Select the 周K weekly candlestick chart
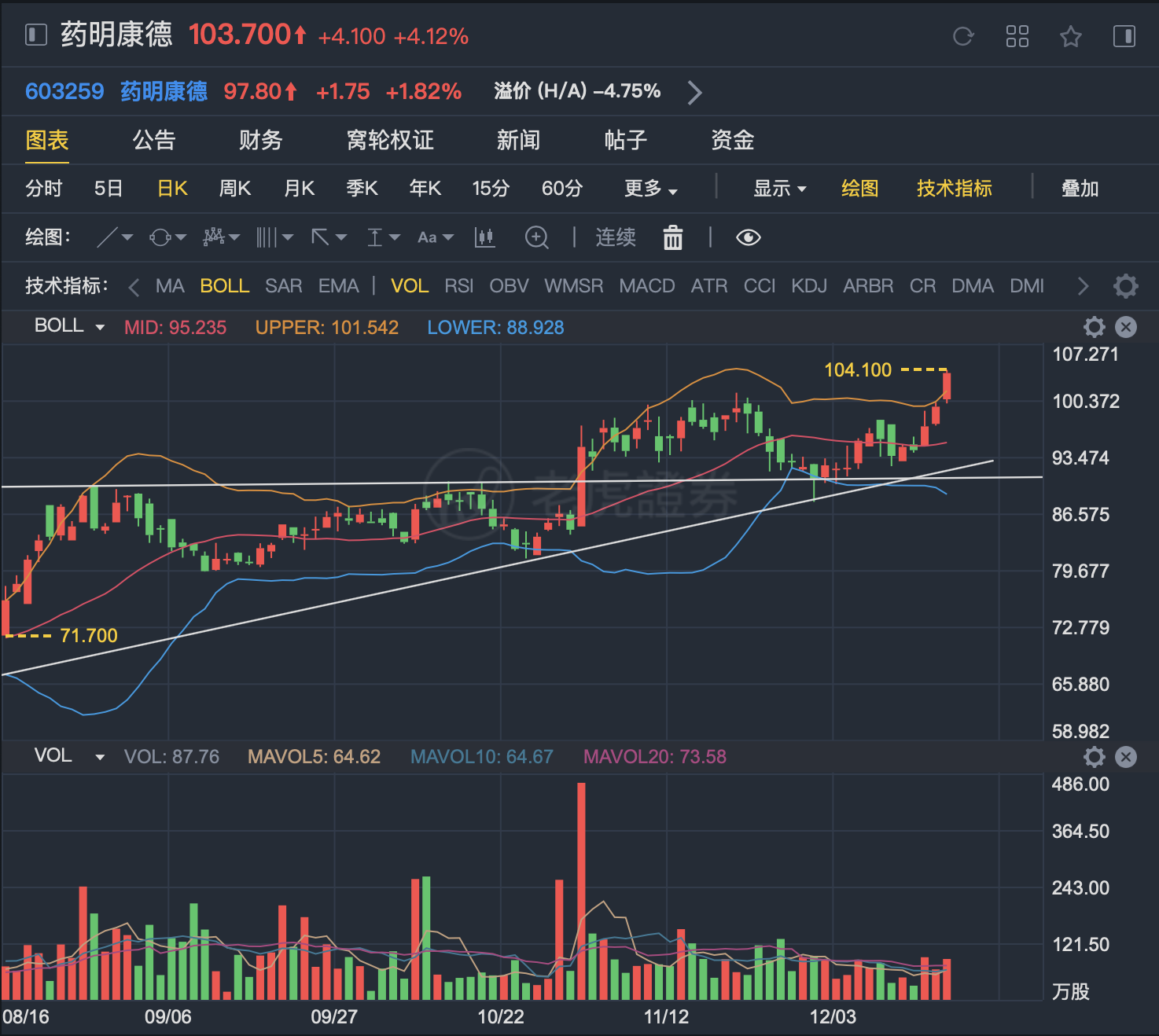This screenshot has width=1159, height=1036. pyautogui.click(x=235, y=189)
